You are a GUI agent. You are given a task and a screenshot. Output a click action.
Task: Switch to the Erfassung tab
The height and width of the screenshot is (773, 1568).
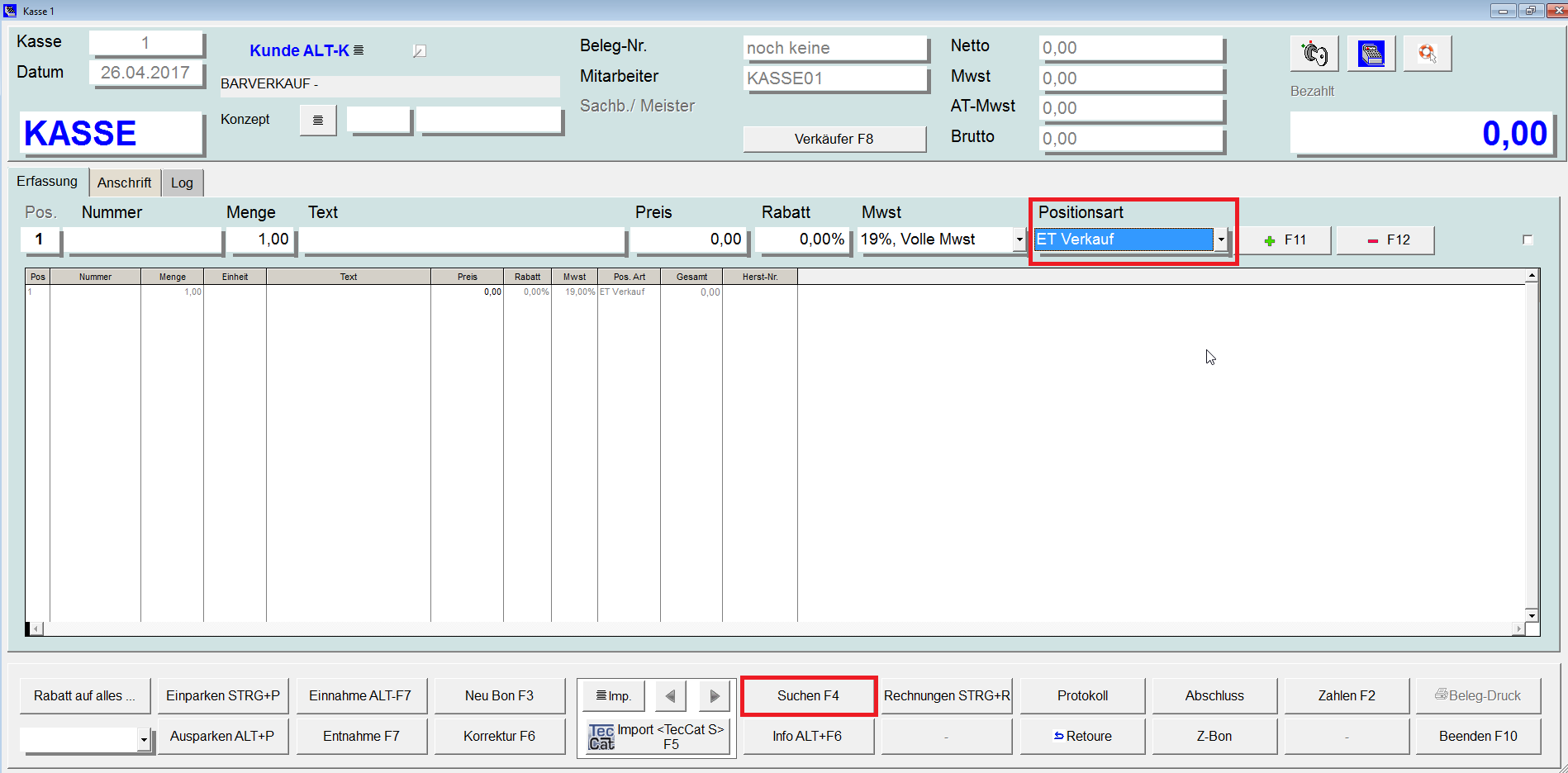[x=47, y=182]
